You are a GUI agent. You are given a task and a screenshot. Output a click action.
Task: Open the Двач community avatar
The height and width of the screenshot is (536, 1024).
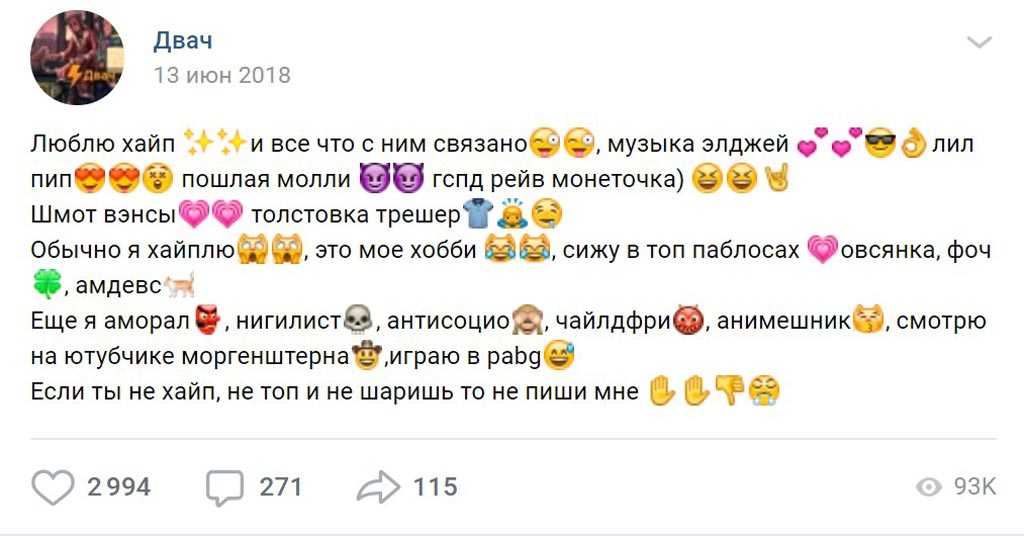[78, 59]
